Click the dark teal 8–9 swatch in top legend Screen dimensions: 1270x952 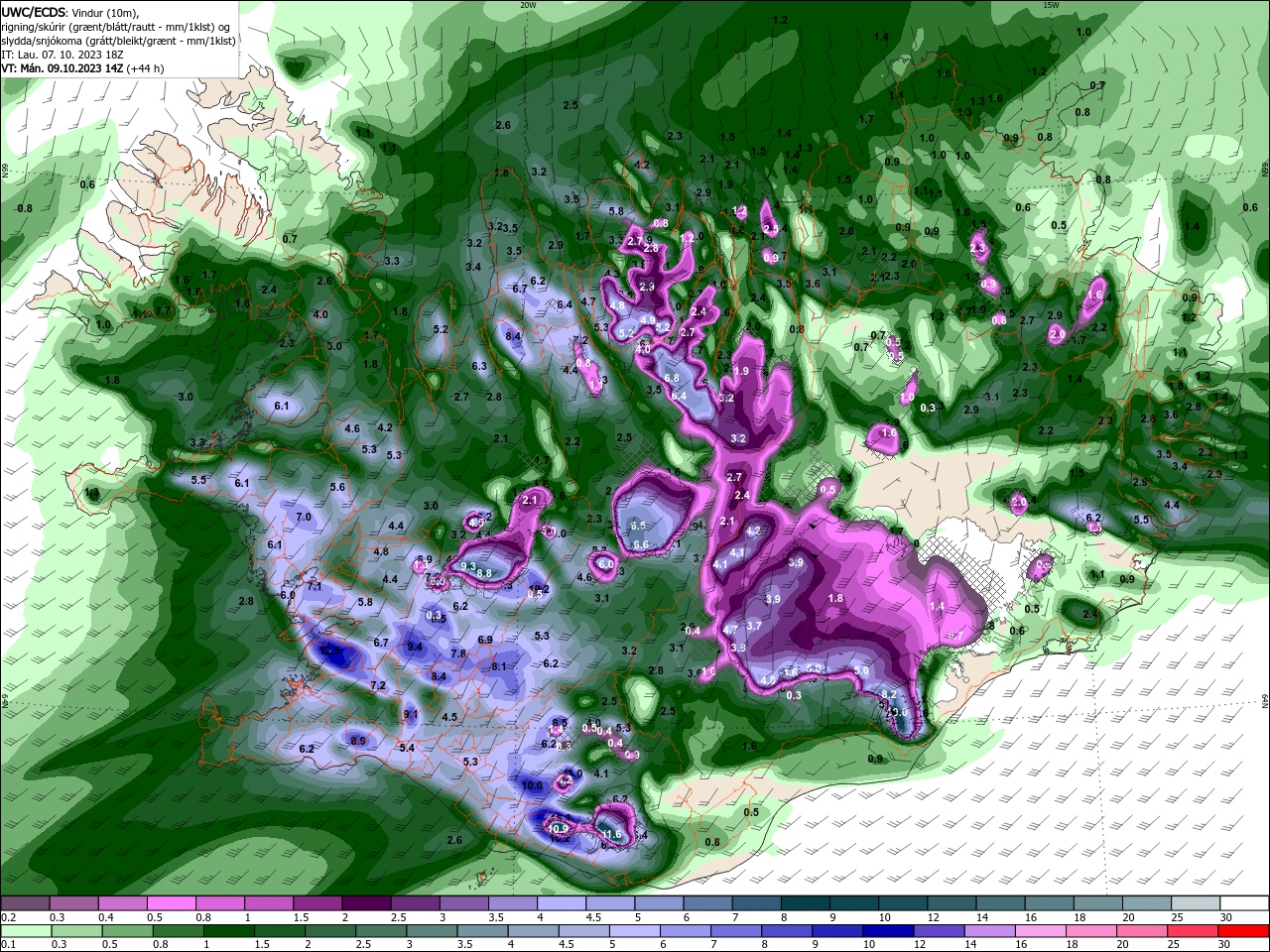(805, 903)
